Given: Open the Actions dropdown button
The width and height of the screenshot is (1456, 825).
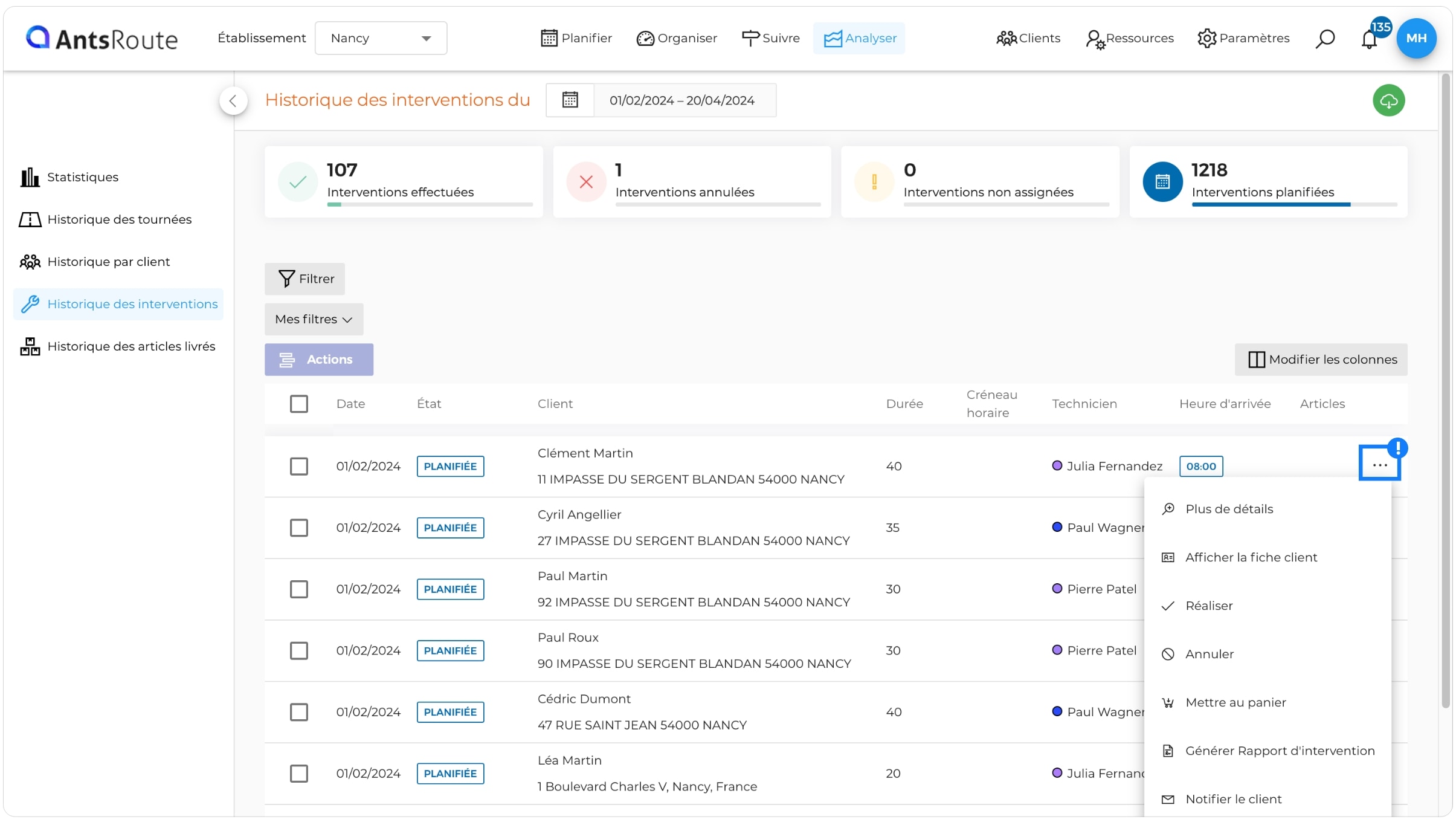Looking at the screenshot, I should pyautogui.click(x=318, y=360).
